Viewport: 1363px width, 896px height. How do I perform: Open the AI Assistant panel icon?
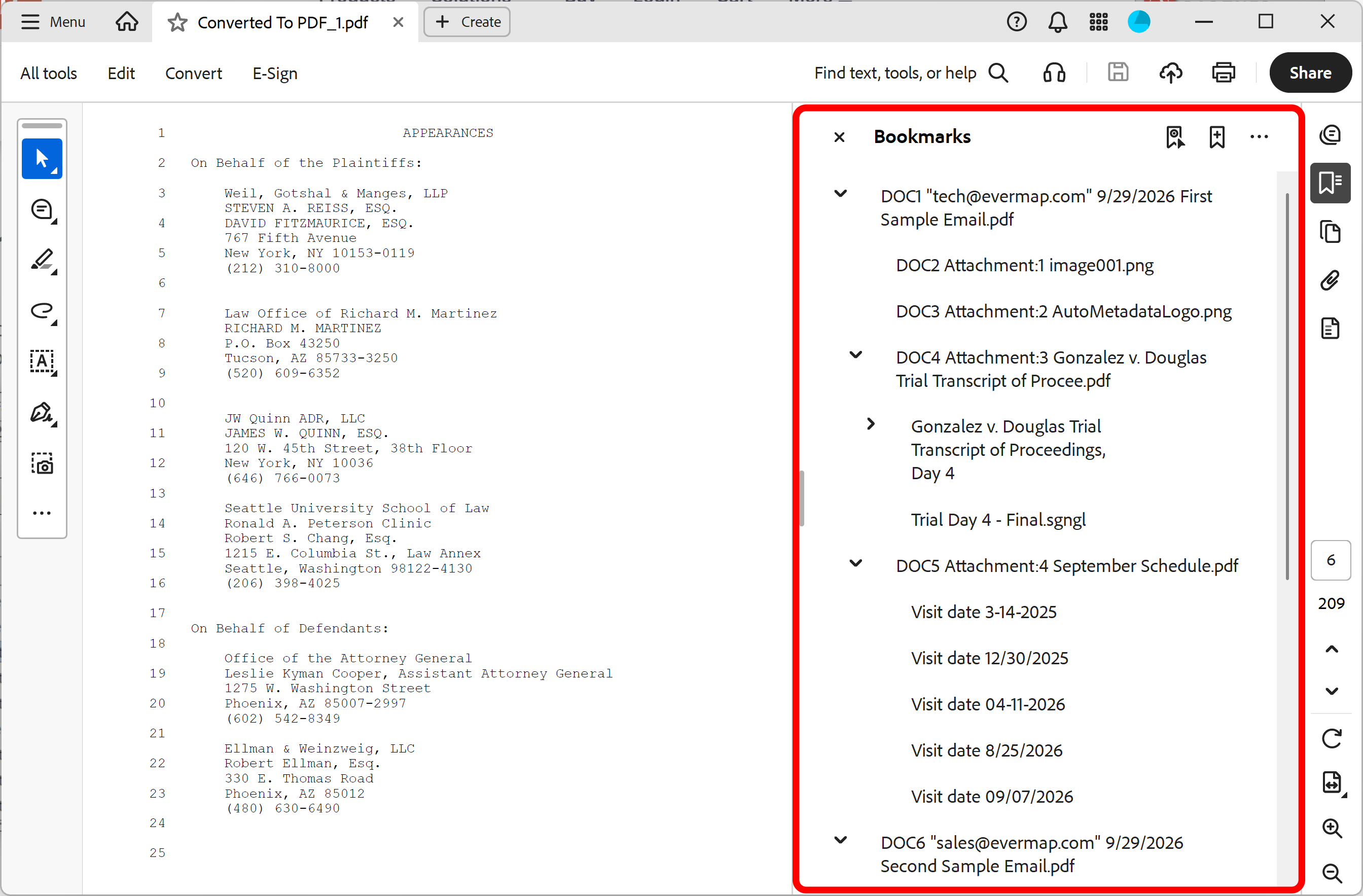click(1331, 135)
